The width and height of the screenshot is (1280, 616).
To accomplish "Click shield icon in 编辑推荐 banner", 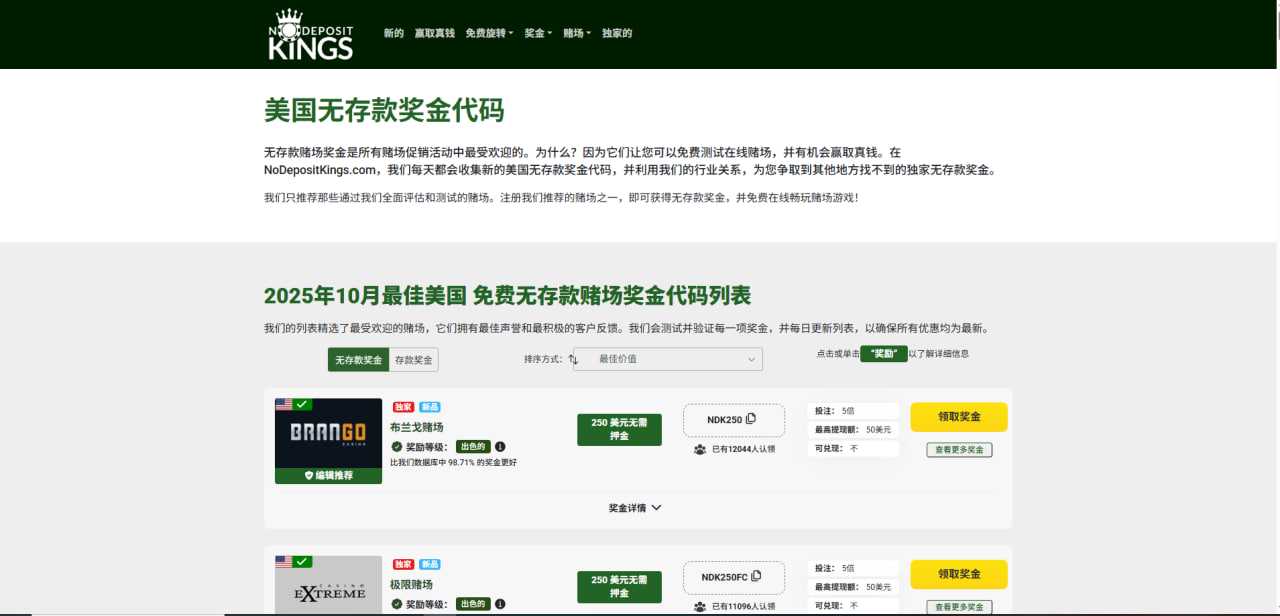I will pos(309,476).
